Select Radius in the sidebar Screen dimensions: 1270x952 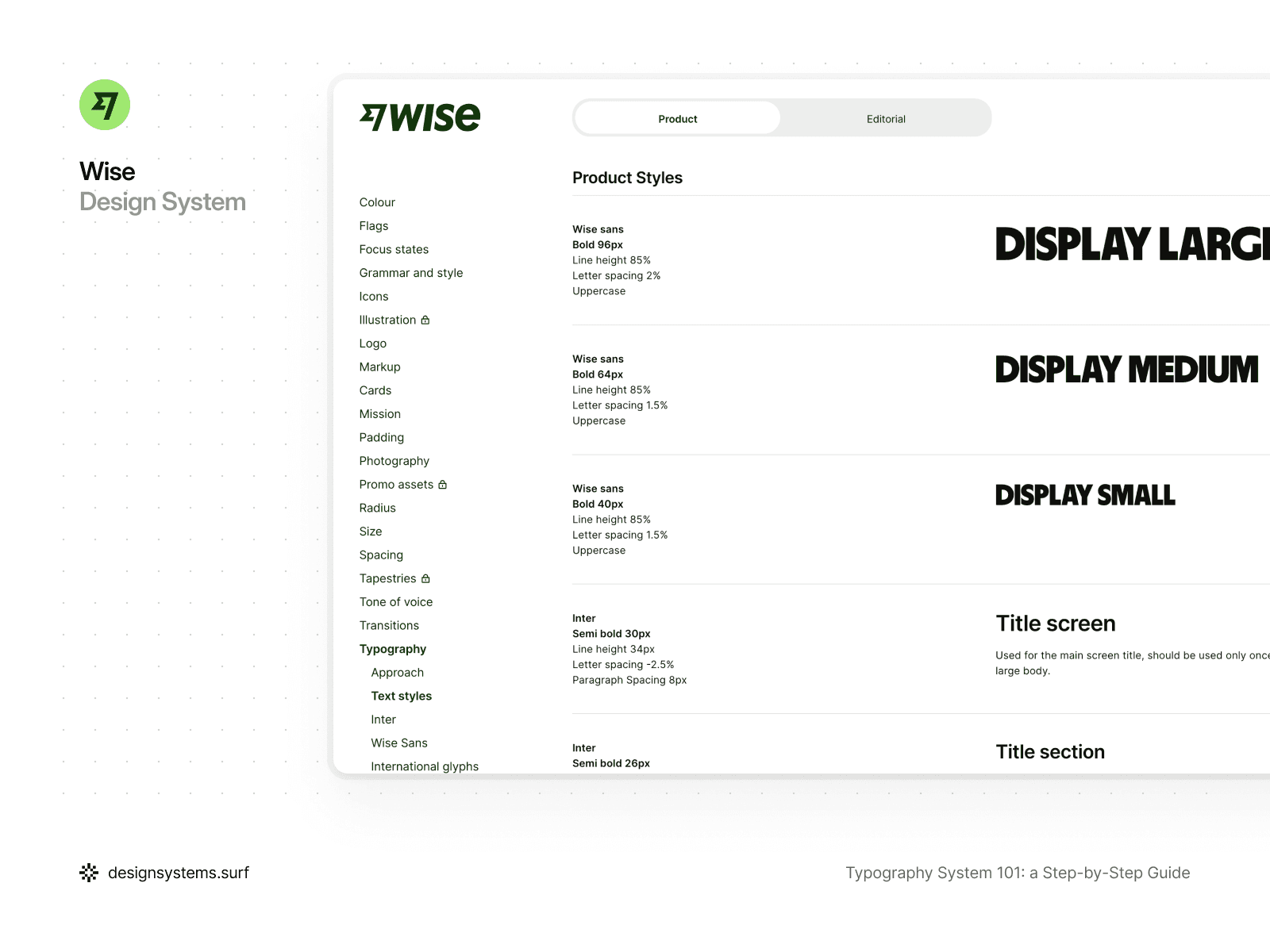(378, 508)
